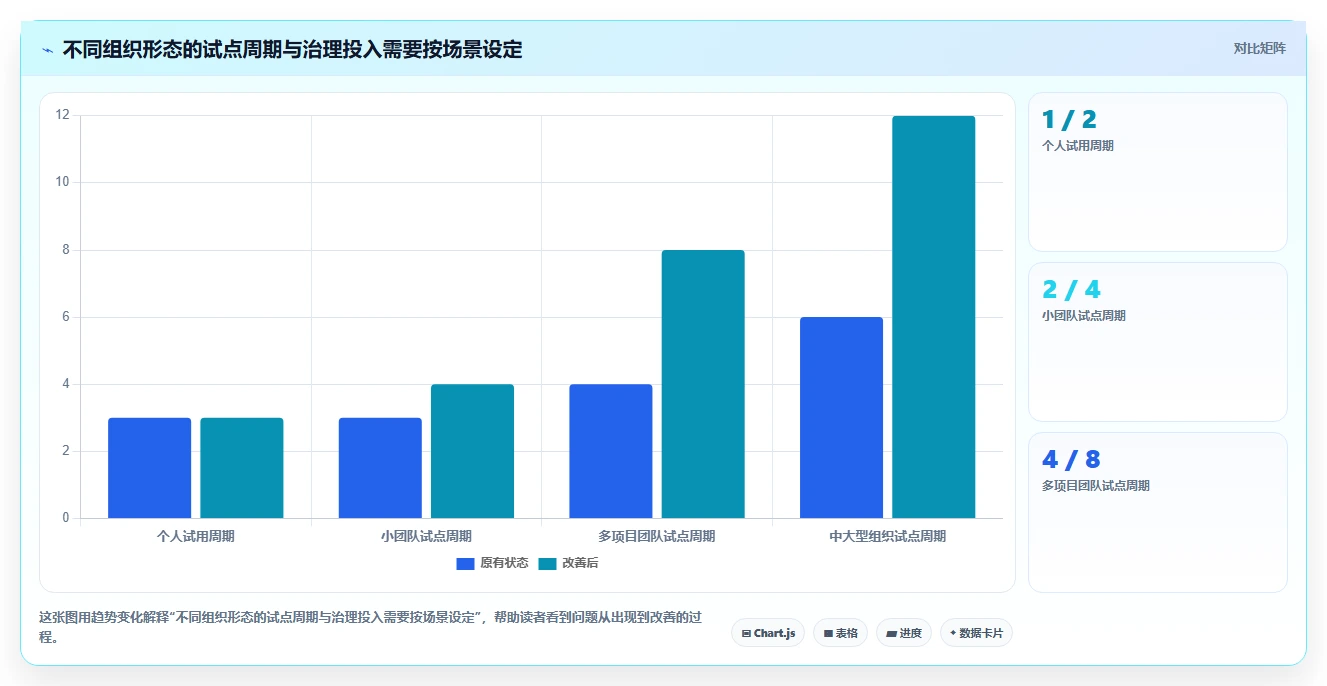1327x686 pixels.
Task: Click the teal bar for 多项目团队试点周期
Action: (x=703, y=384)
